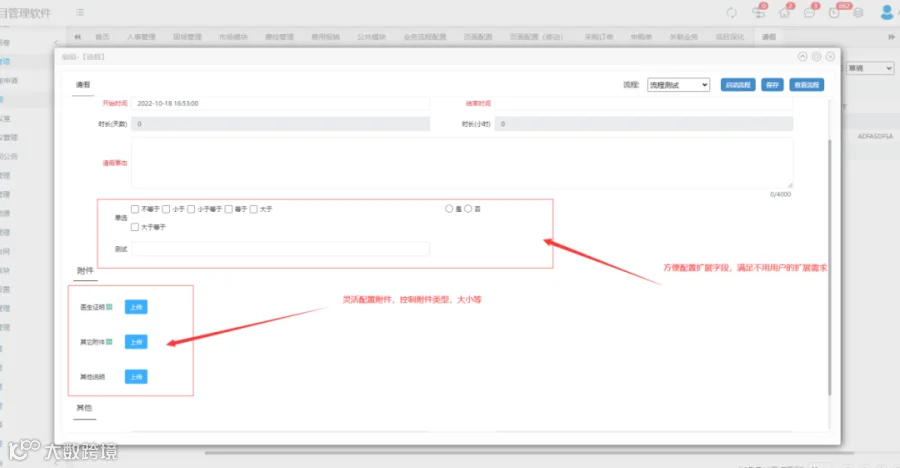Switch to the 页面配置（移动）tab

pos(536,37)
